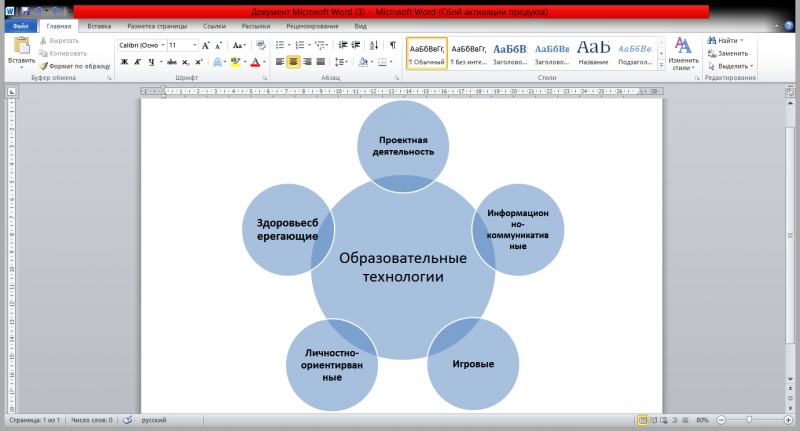This screenshot has width=800, height=431.
Task: Toggle center paragraph alignment
Action: (x=294, y=62)
